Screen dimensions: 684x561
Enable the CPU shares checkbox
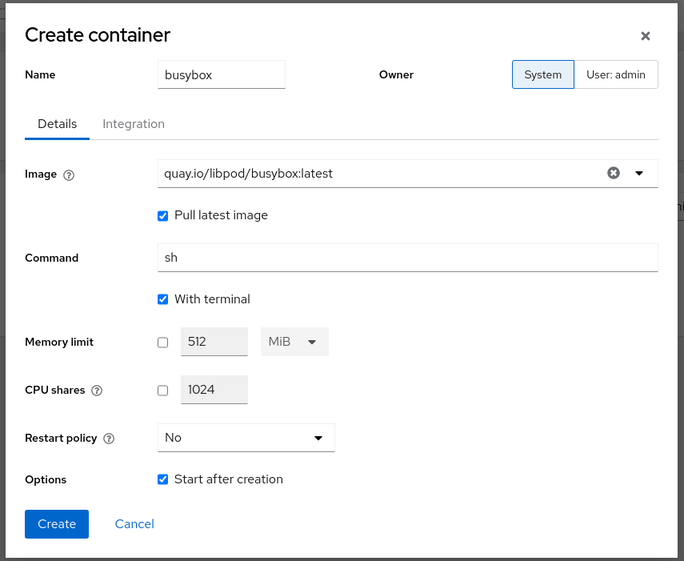[163, 390]
